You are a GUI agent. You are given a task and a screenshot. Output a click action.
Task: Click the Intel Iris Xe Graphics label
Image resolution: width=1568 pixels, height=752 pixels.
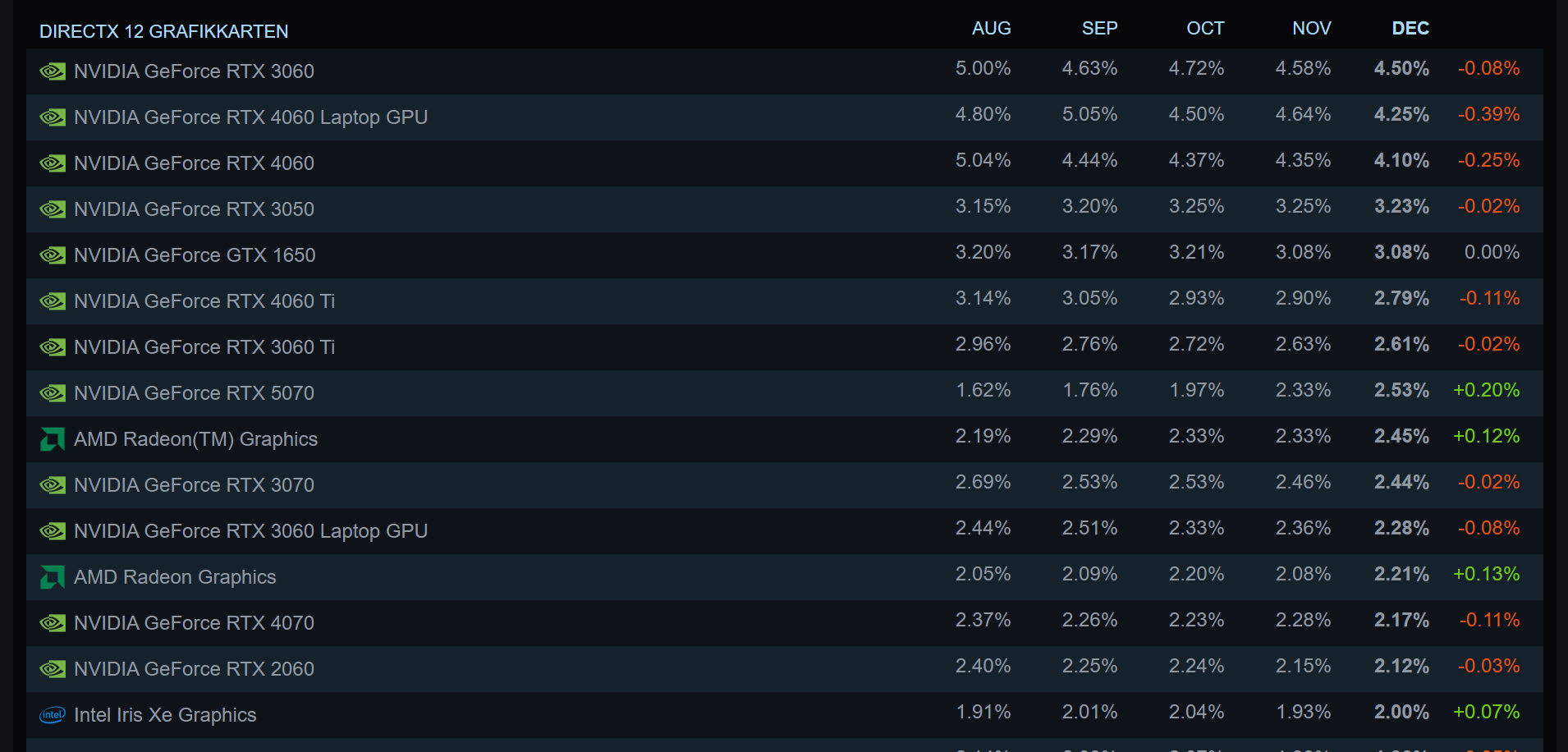[165, 715]
